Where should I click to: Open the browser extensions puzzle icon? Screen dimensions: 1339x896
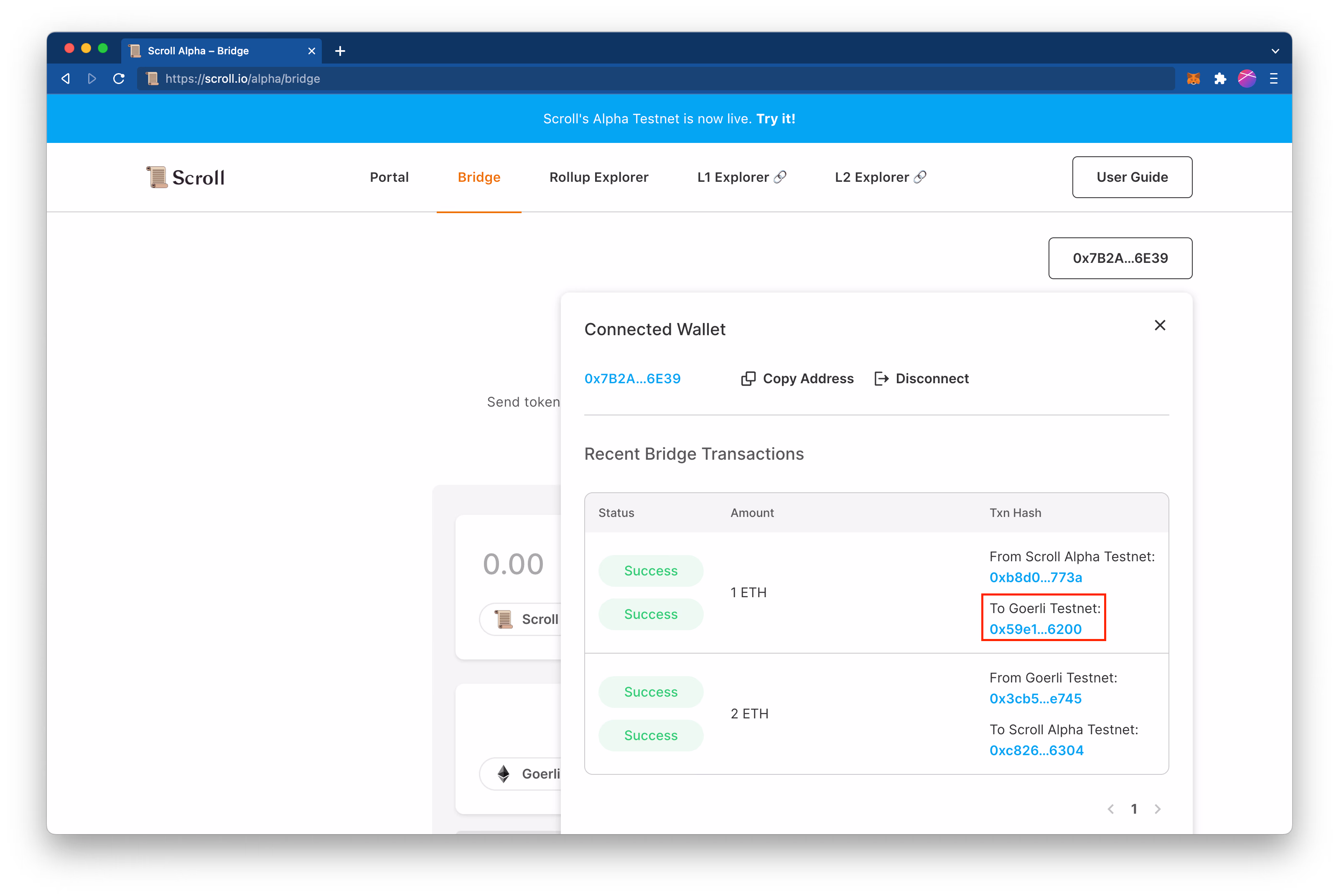1220,79
